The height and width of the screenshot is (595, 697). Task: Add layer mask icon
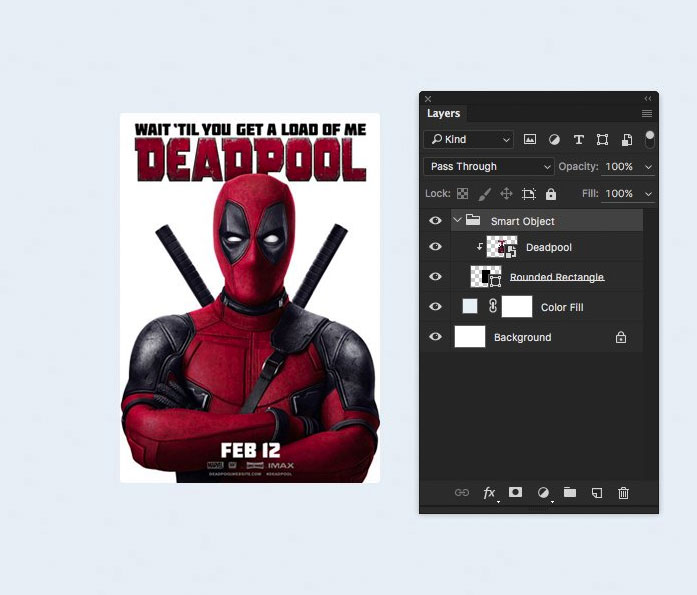click(516, 492)
